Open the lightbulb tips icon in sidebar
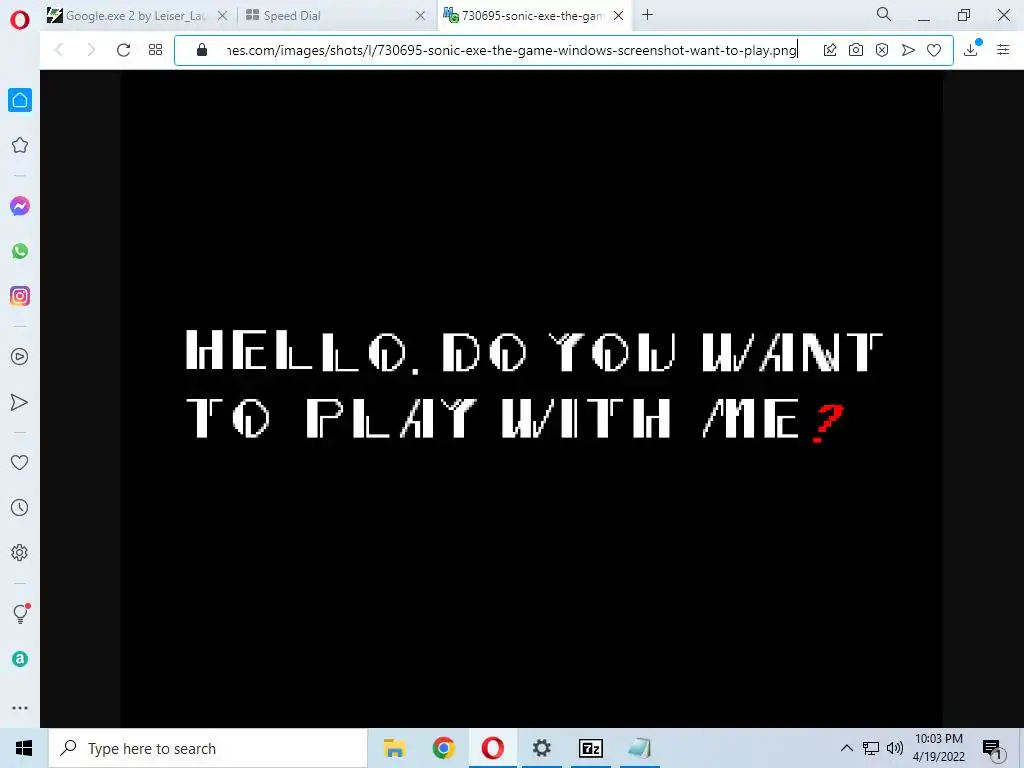The height and width of the screenshot is (768, 1024). pos(21,613)
